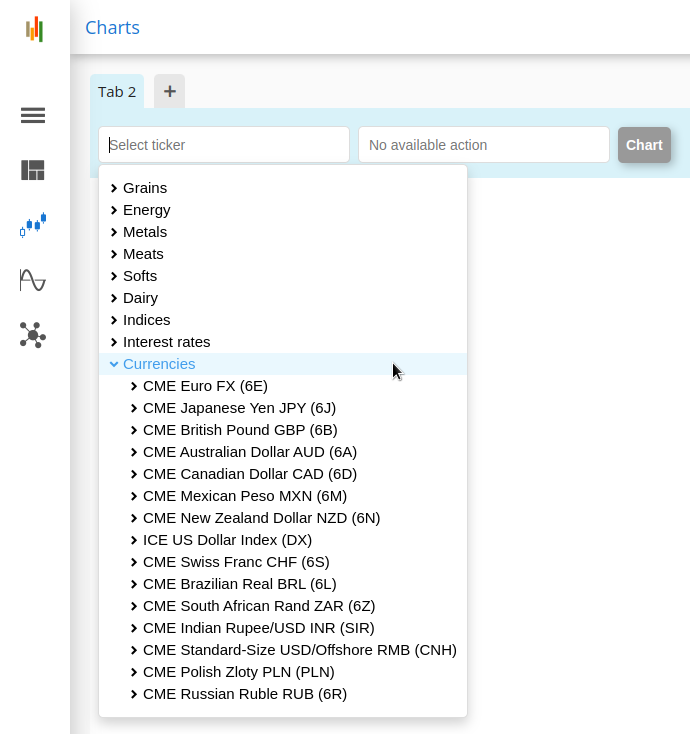Select the Grains tree label

click(x=145, y=188)
